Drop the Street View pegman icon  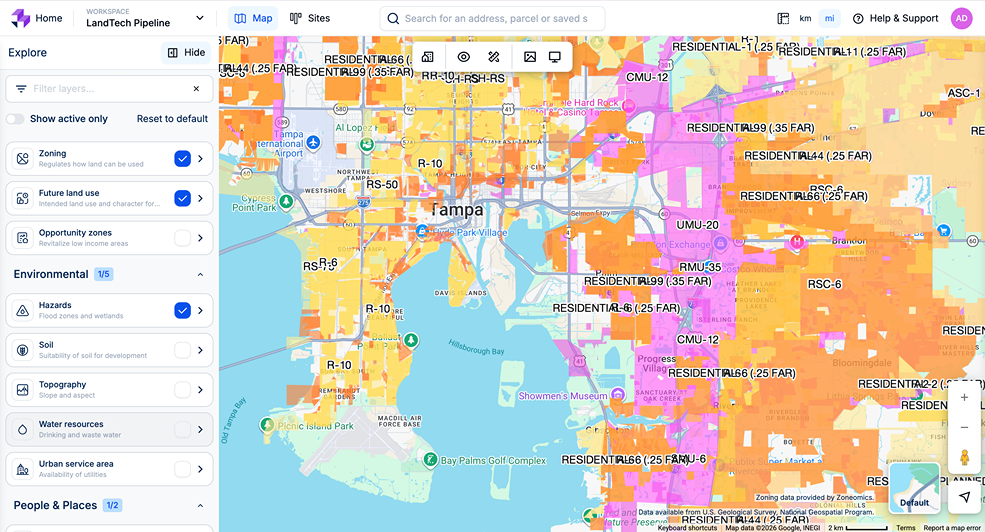pos(964,458)
